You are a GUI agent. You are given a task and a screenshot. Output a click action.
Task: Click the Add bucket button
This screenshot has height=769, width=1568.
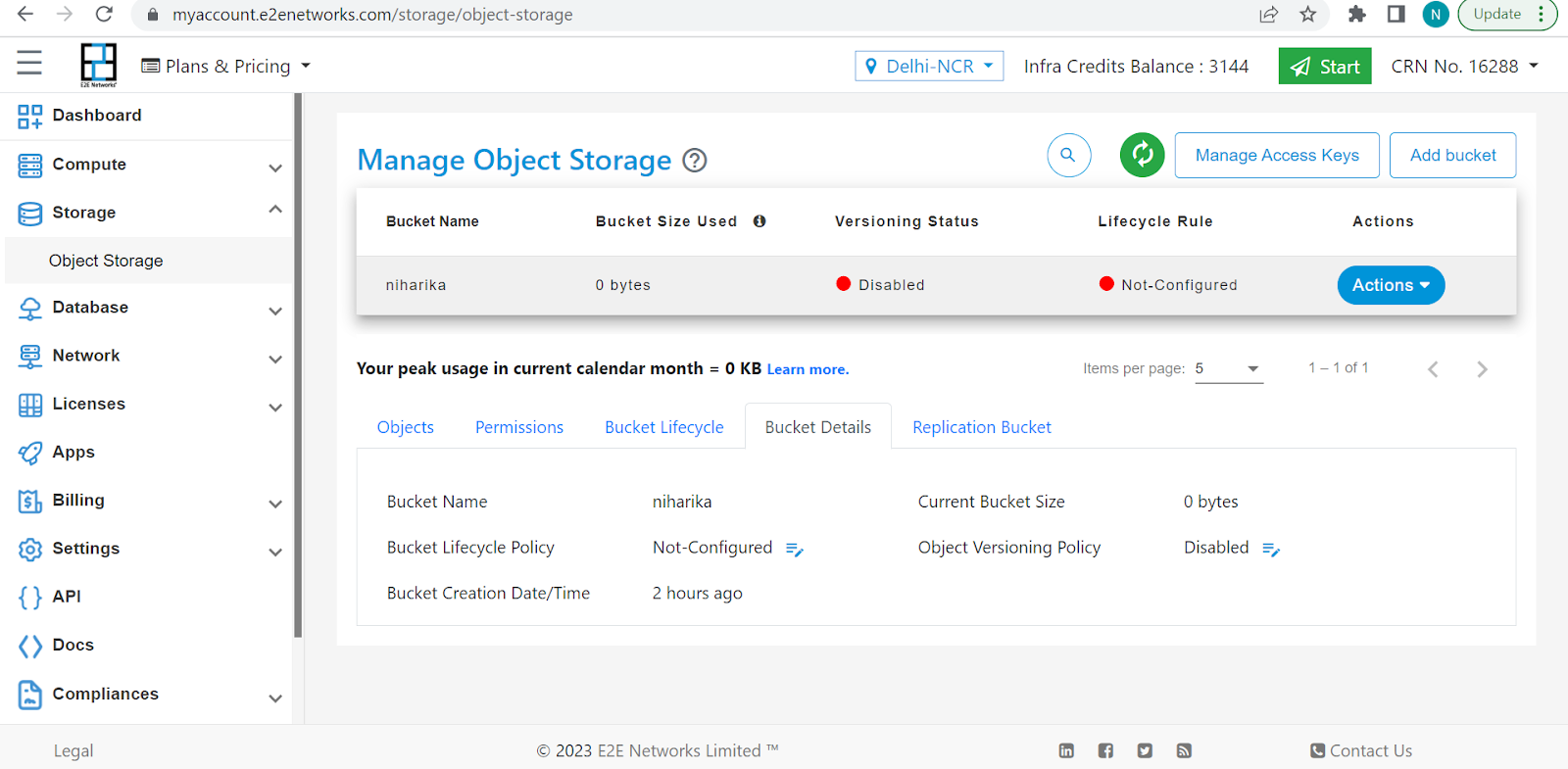(x=1452, y=155)
